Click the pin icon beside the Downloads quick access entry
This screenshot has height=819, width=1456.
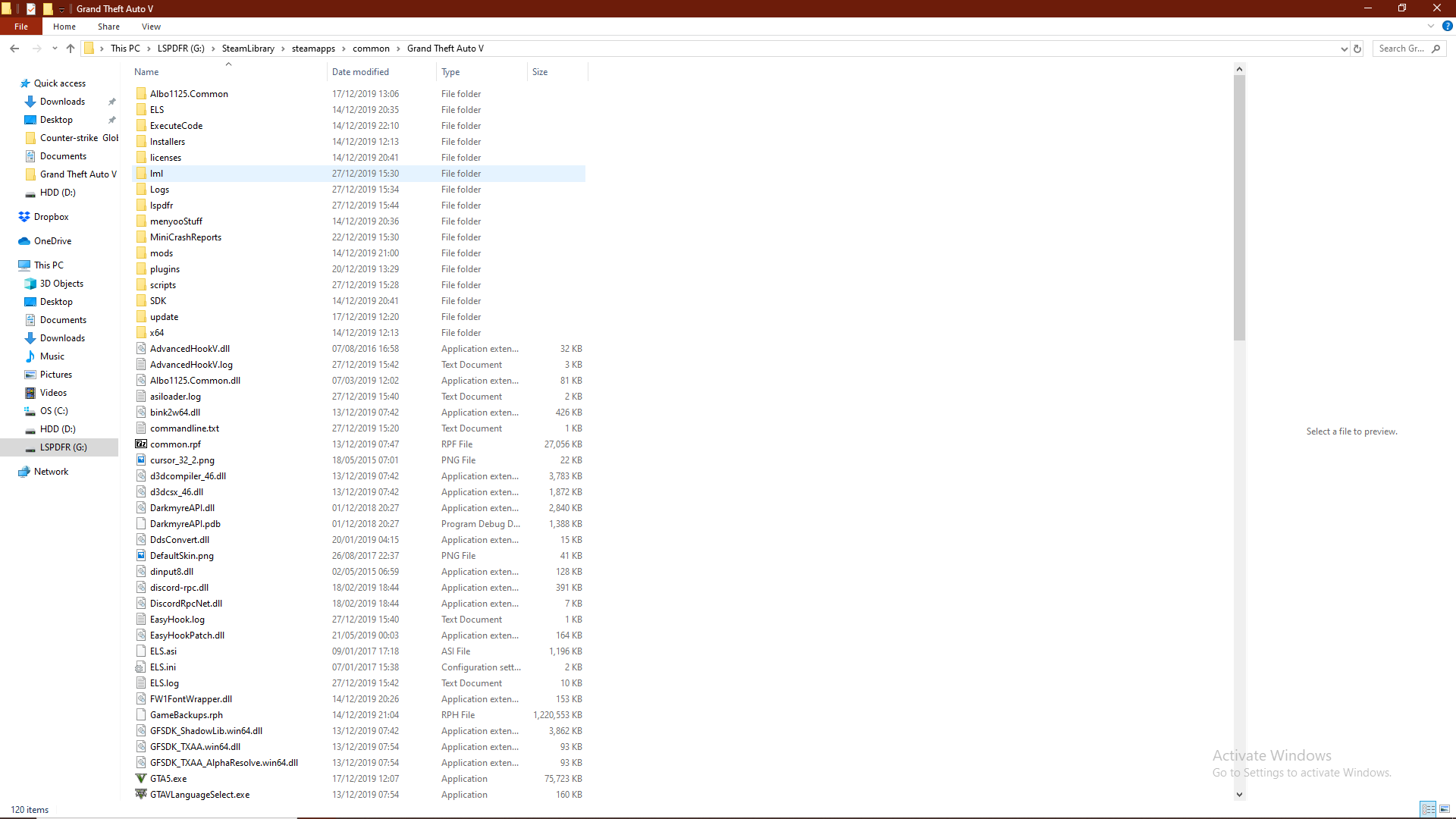tap(112, 102)
